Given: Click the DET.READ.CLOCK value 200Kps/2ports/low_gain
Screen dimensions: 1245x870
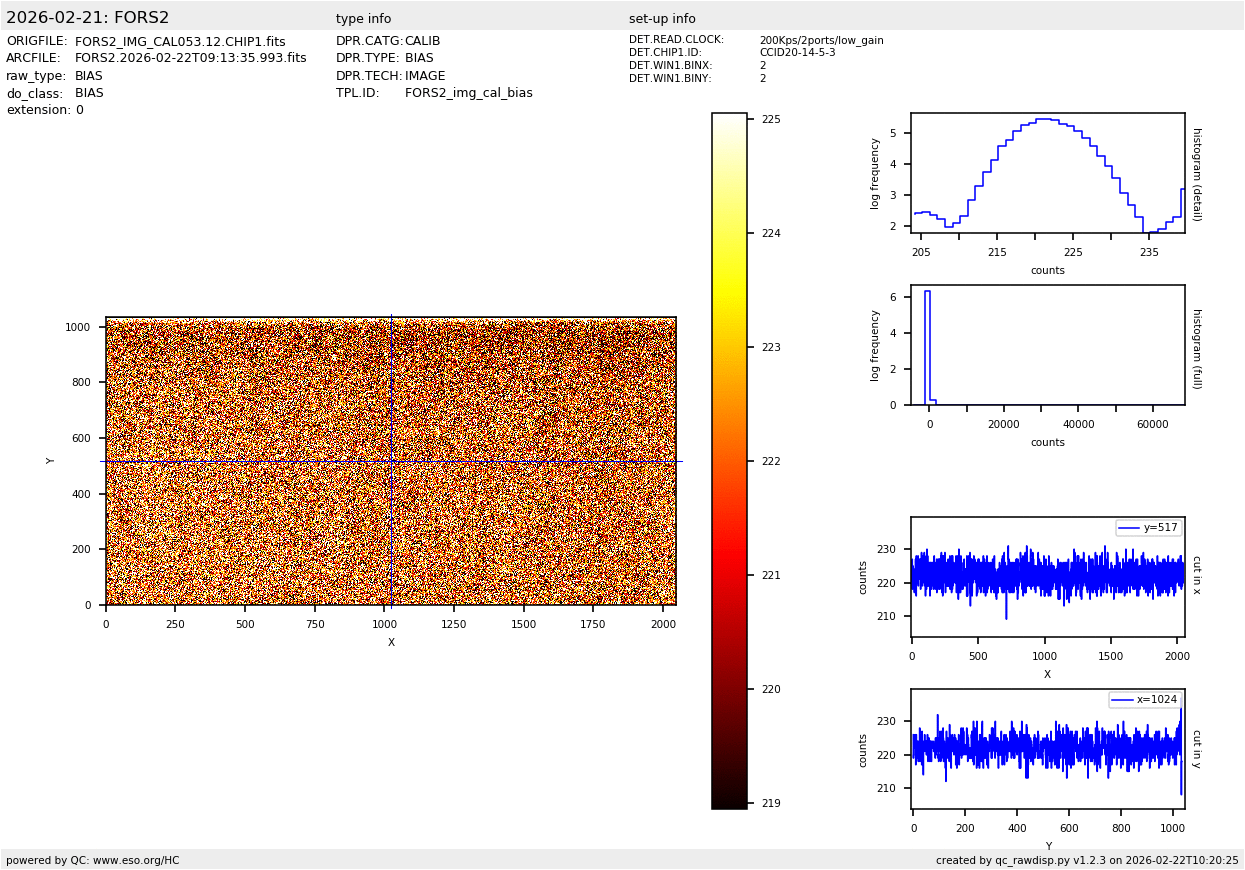Looking at the screenshot, I should click(821, 41).
